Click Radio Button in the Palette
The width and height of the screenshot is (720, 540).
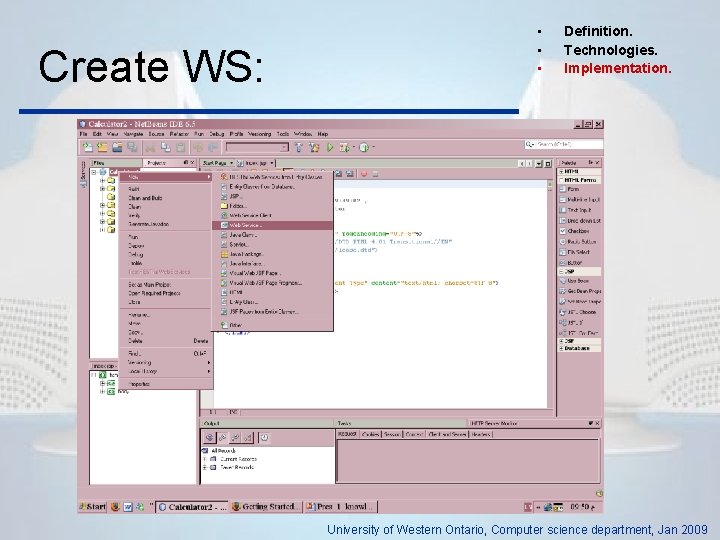[578, 242]
